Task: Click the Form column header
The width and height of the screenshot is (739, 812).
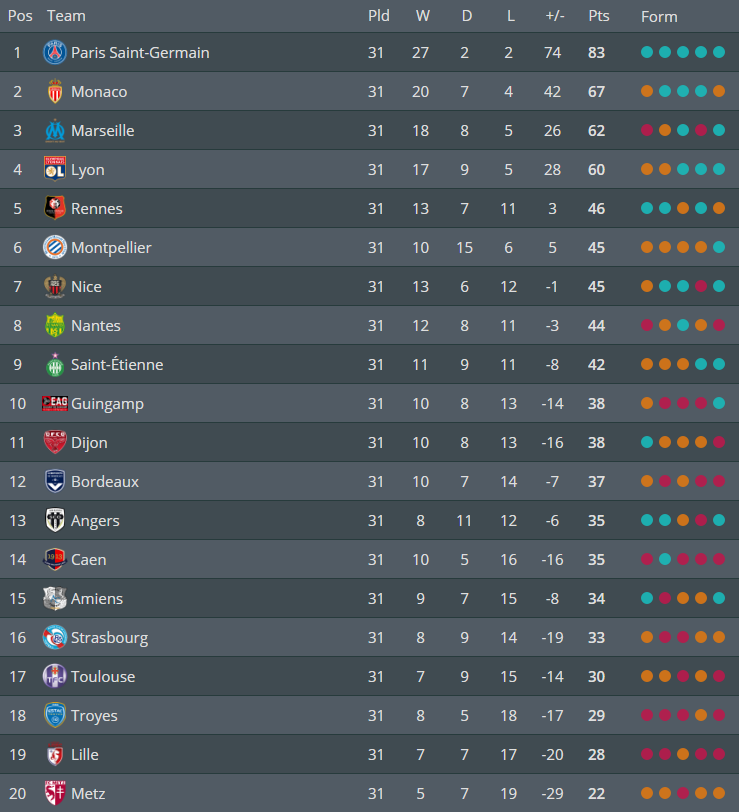Action: click(659, 16)
